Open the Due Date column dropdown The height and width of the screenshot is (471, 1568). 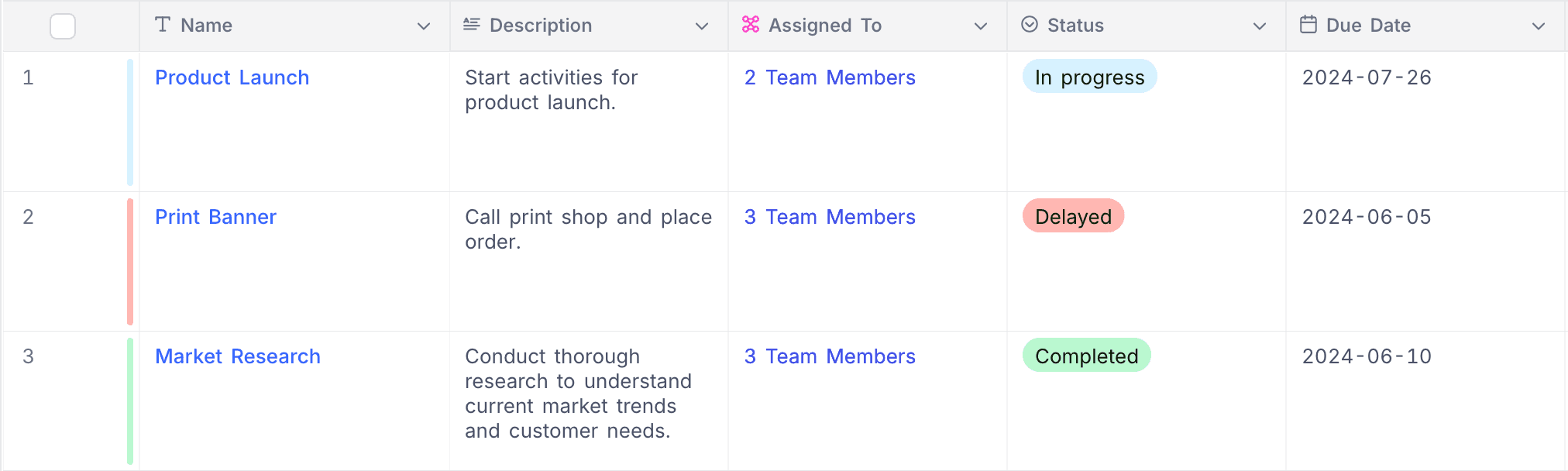click(x=1539, y=26)
